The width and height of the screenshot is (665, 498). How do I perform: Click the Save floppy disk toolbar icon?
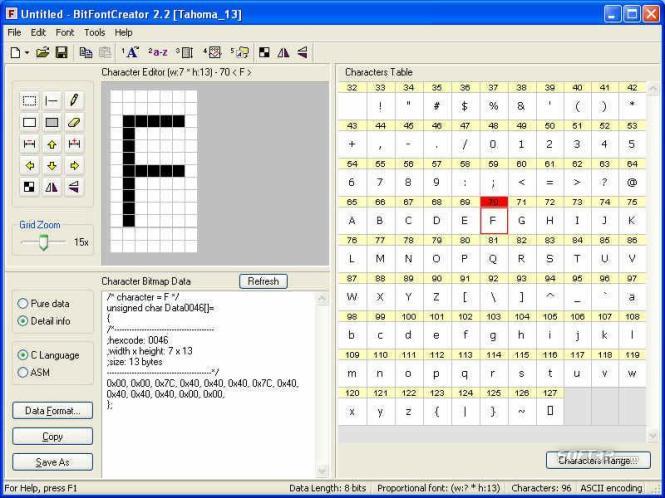(x=62, y=53)
